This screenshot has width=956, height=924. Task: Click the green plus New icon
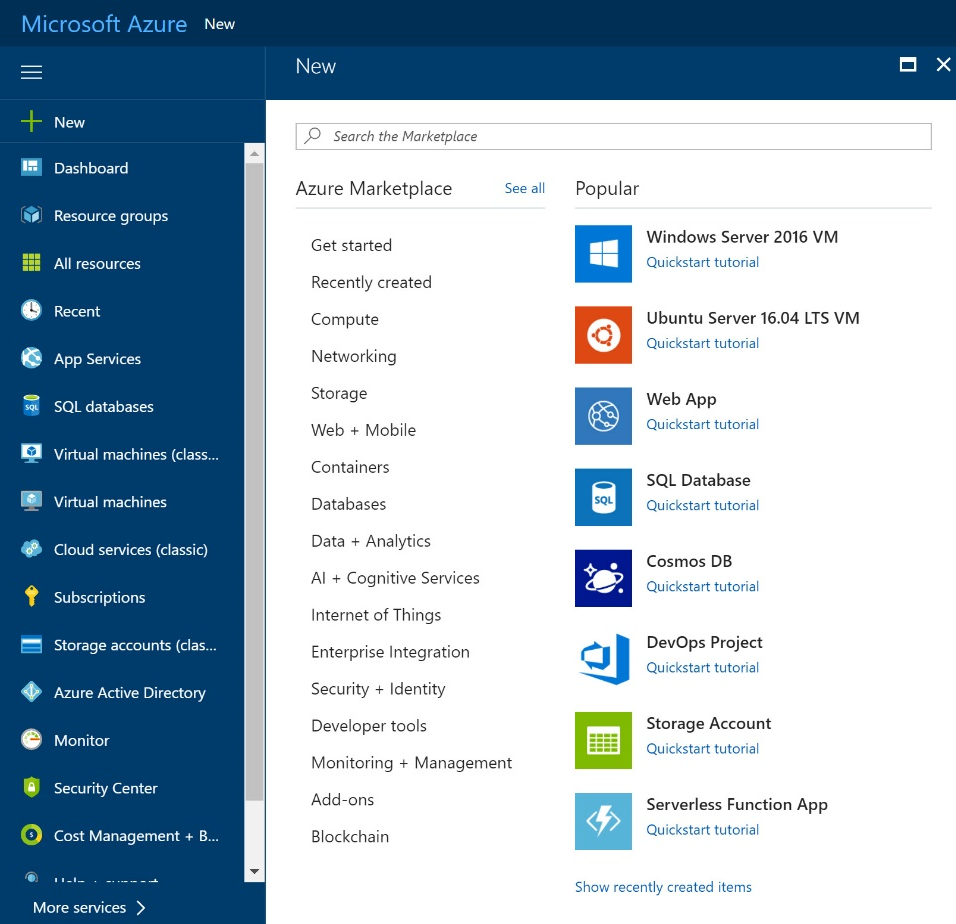pos(31,122)
